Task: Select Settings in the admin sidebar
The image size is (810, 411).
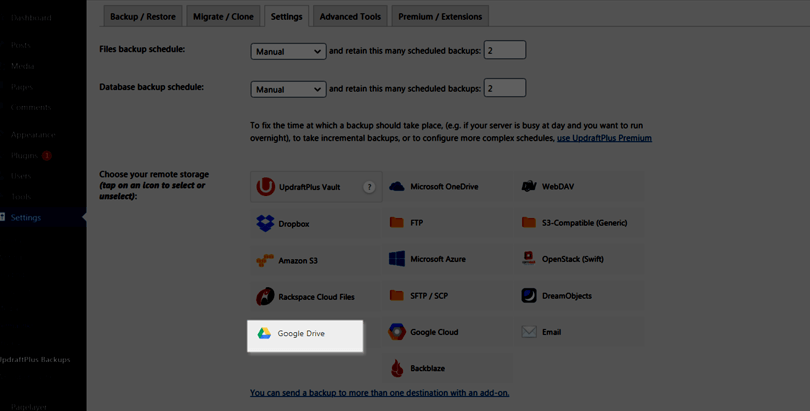Action: click(x=26, y=217)
